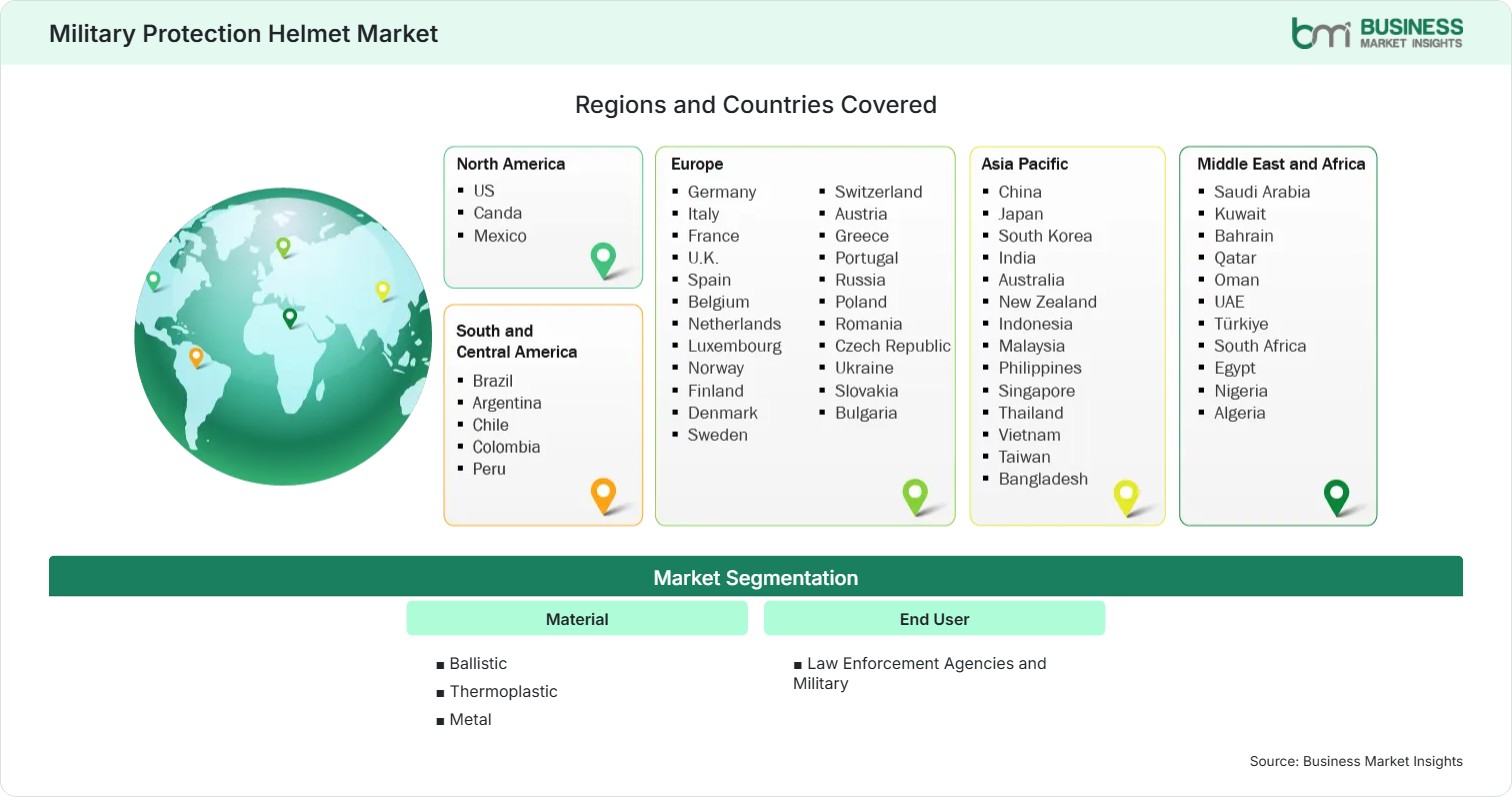Image resolution: width=1512 pixels, height=797 pixels.
Task: Select the "Asia Pacific" card heading
Action: pyautogui.click(x=1025, y=164)
